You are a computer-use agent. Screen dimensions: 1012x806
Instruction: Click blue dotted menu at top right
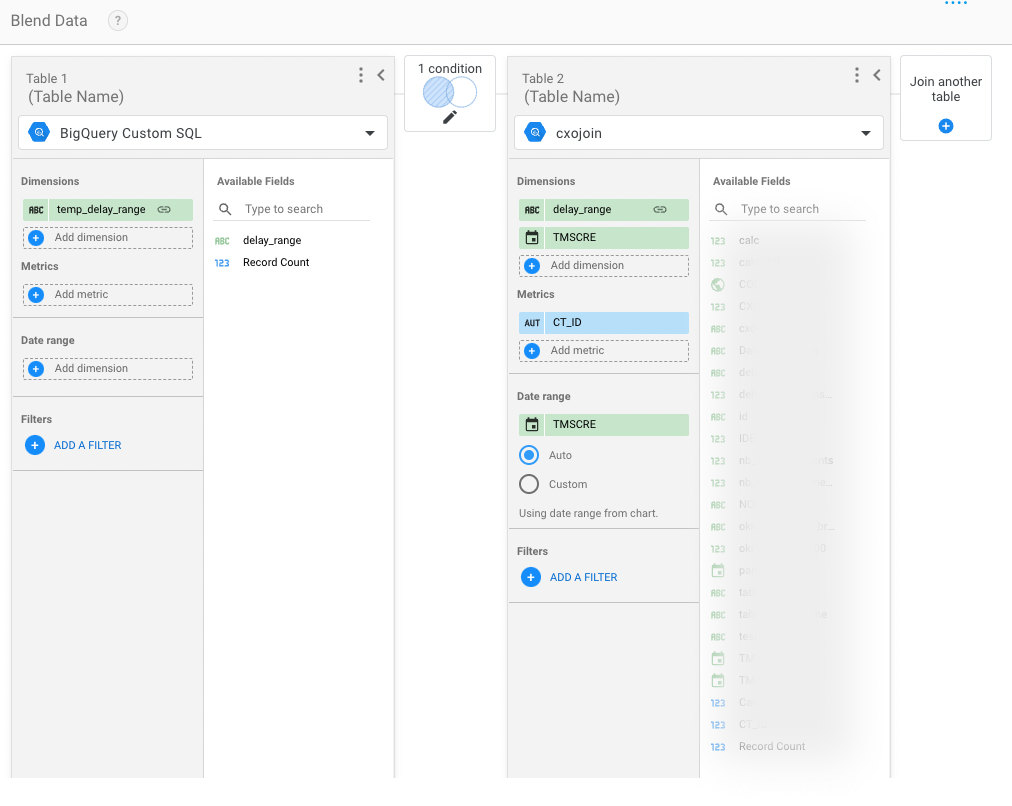point(956,3)
